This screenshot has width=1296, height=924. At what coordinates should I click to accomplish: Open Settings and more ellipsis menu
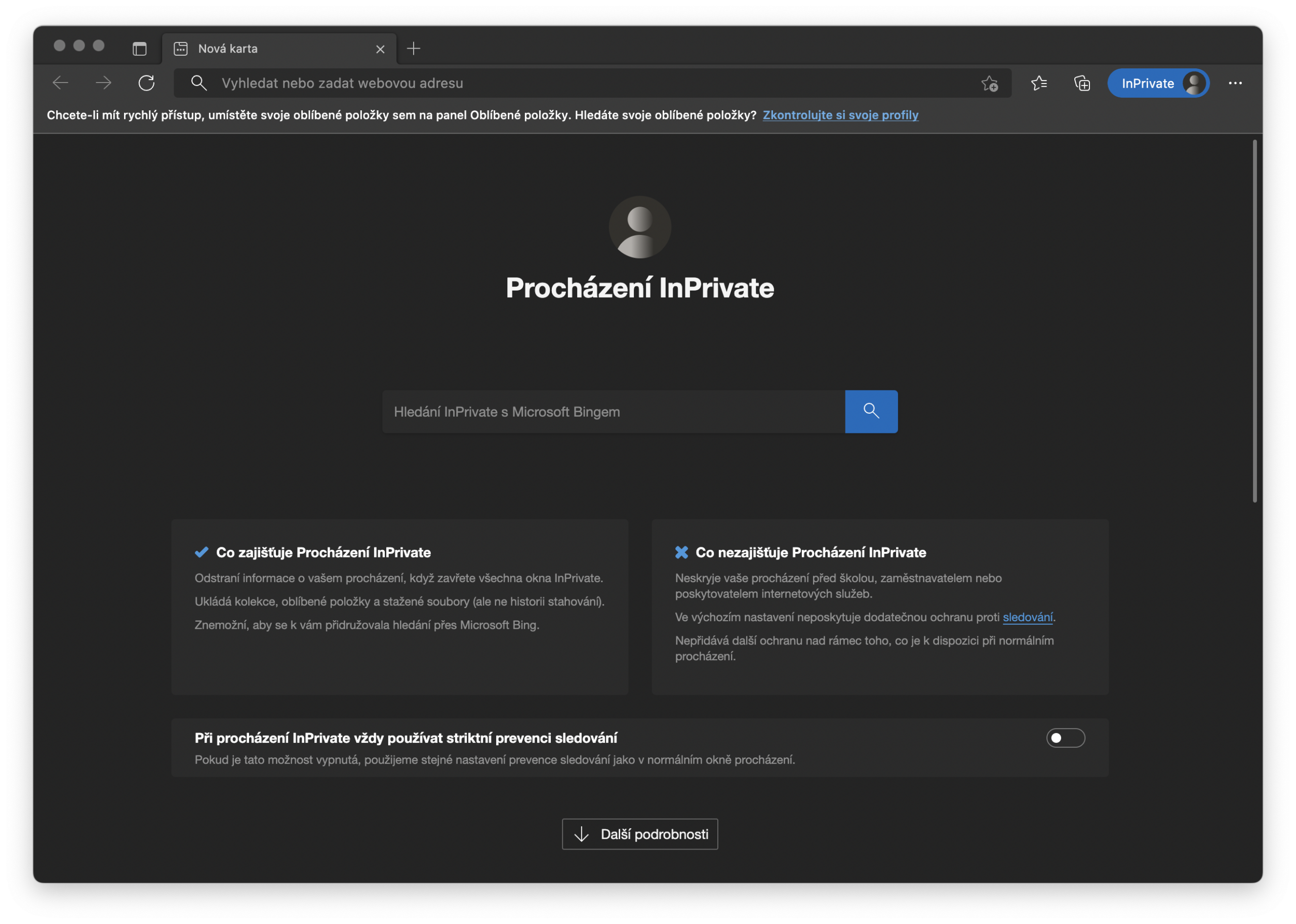pyautogui.click(x=1235, y=83)
